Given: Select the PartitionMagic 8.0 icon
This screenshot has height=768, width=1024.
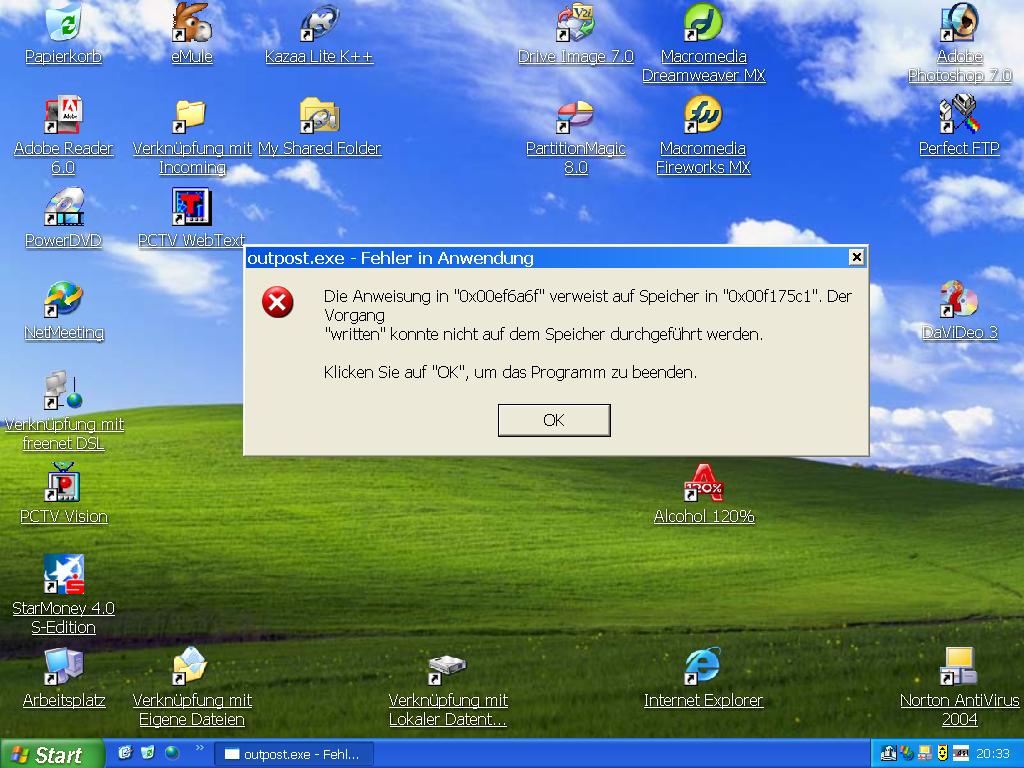Looking at the screenshot, I should tap(575, 116).
